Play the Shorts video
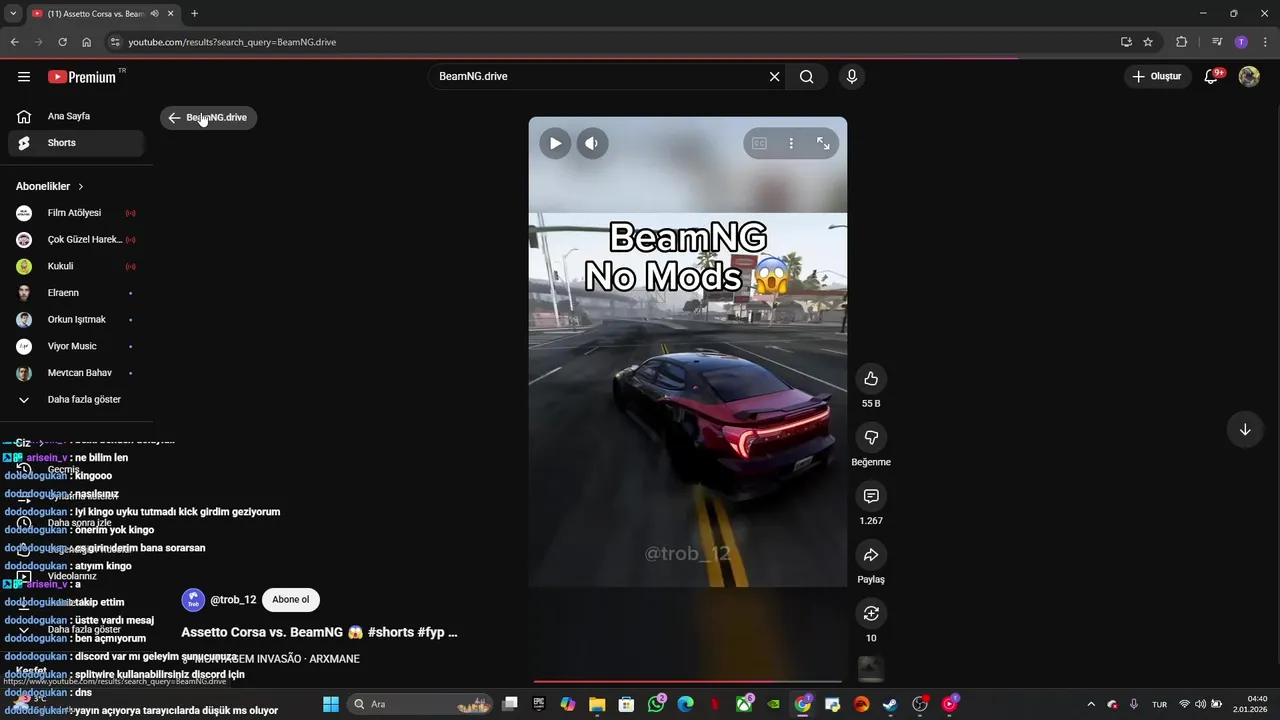The image size is (1280, 720). tap(555, 143)
